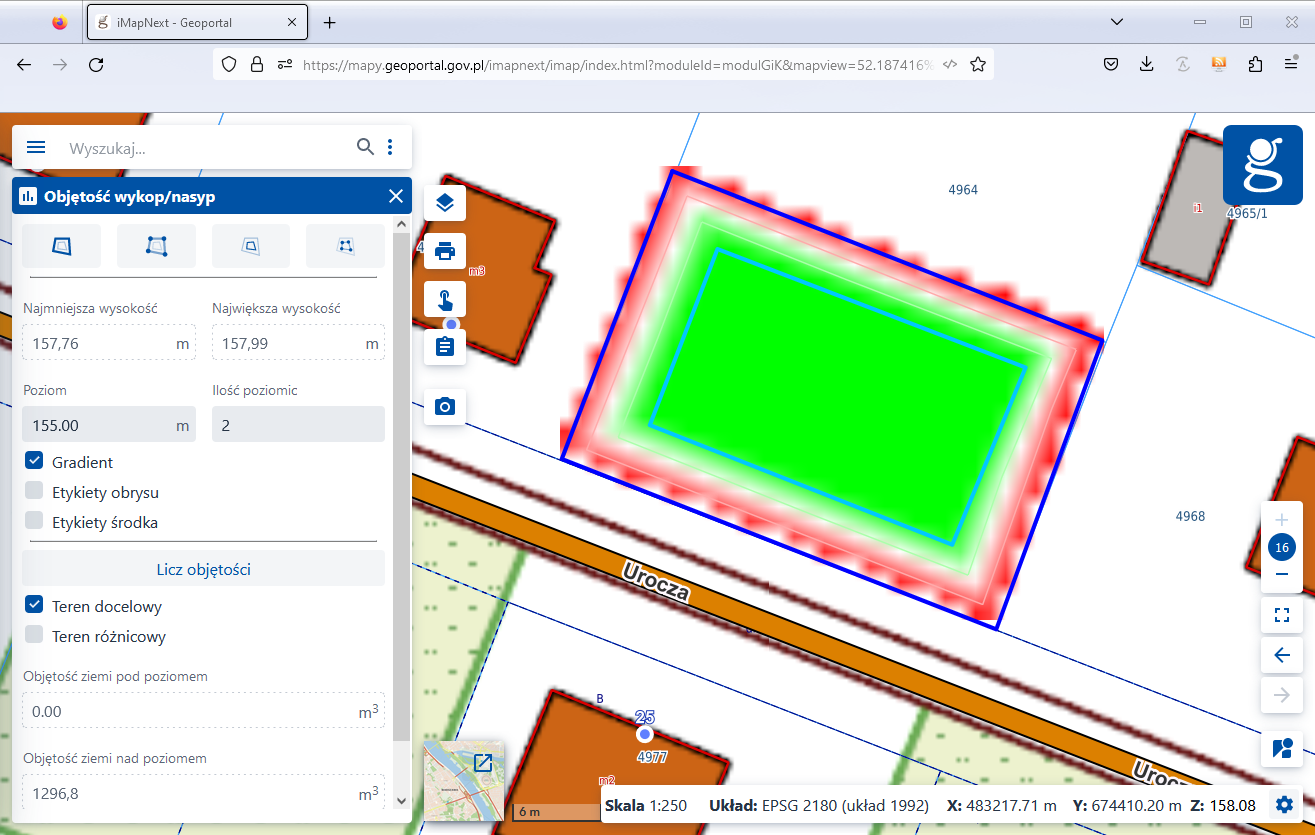This screenshot has width=1315, height=835.
Task: Open coordinate settings gear icon
Action: pos(1284,804)
